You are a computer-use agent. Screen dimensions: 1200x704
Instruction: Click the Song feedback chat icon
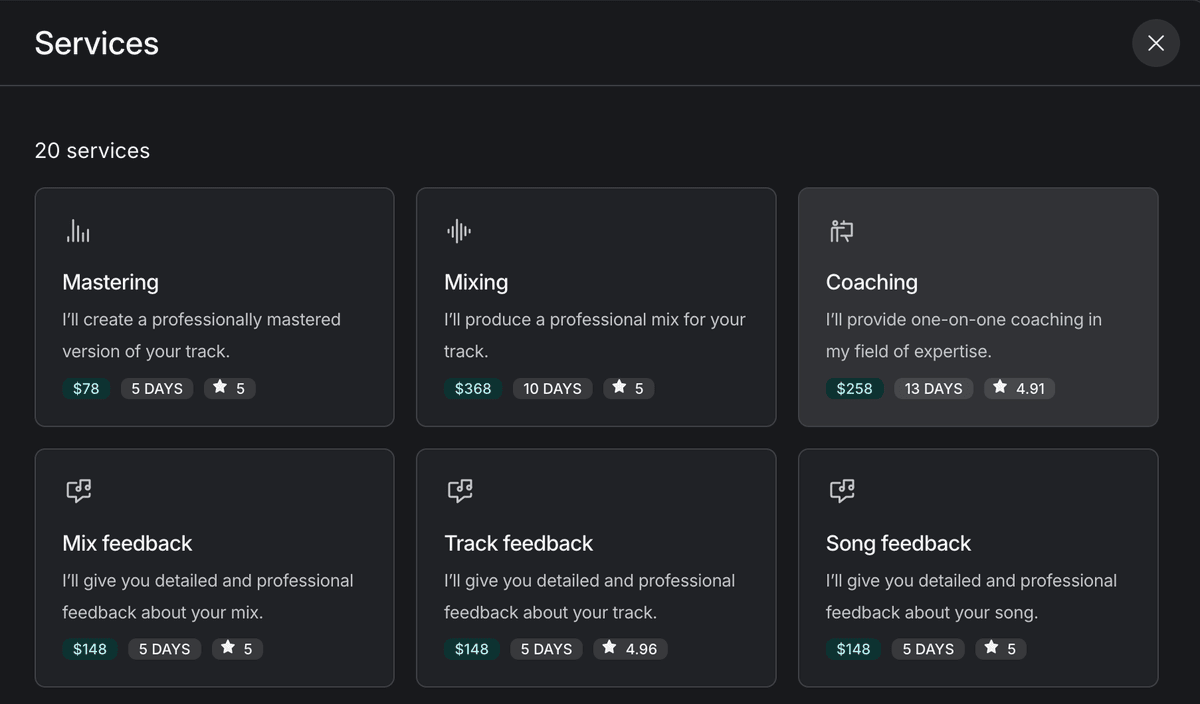pos(841,491)
